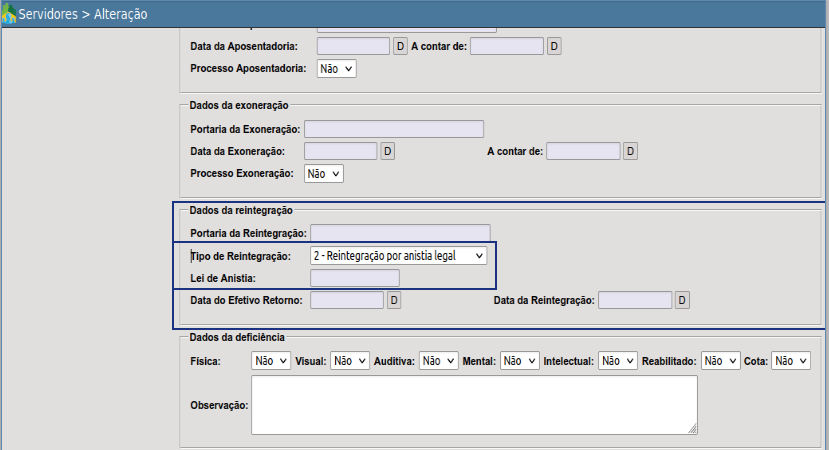
Task: Click the Lei de Anistia field
Action: coord(355,278)
